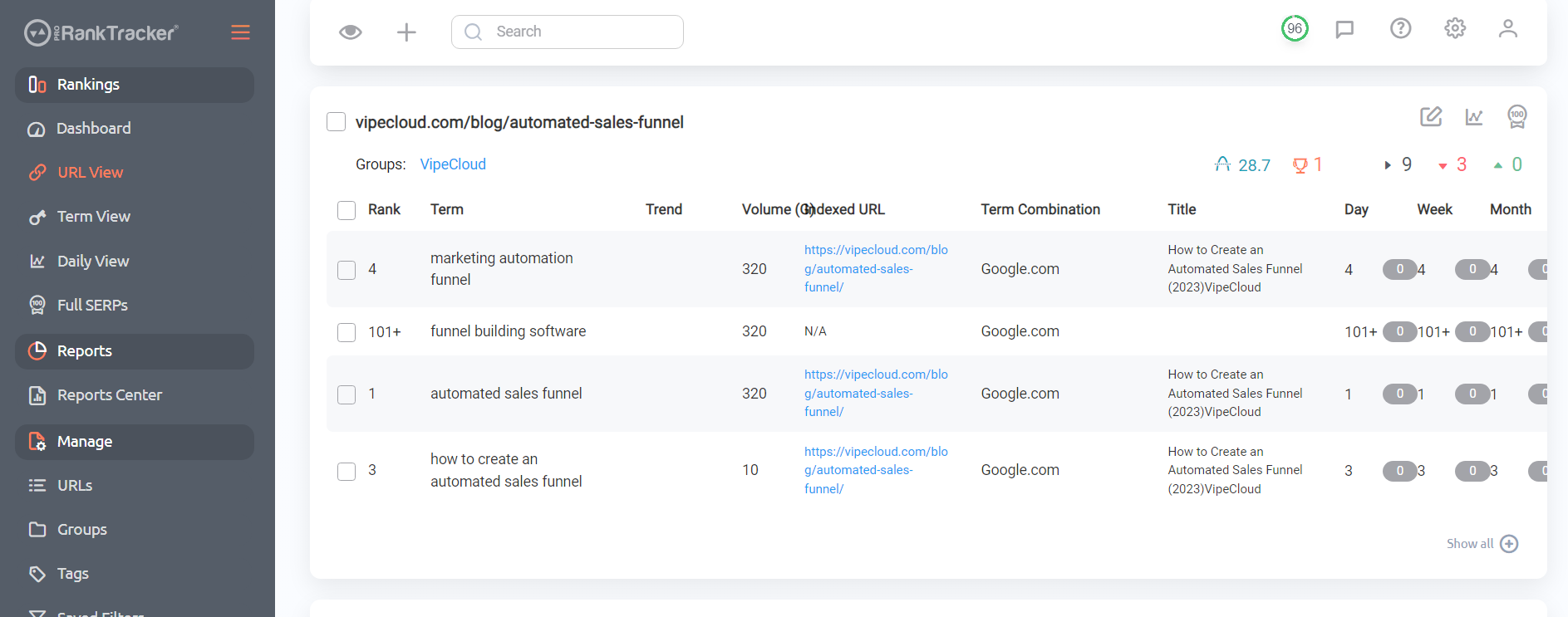
Task: Open Manage section in sidebar
Action: pos(135,442)
